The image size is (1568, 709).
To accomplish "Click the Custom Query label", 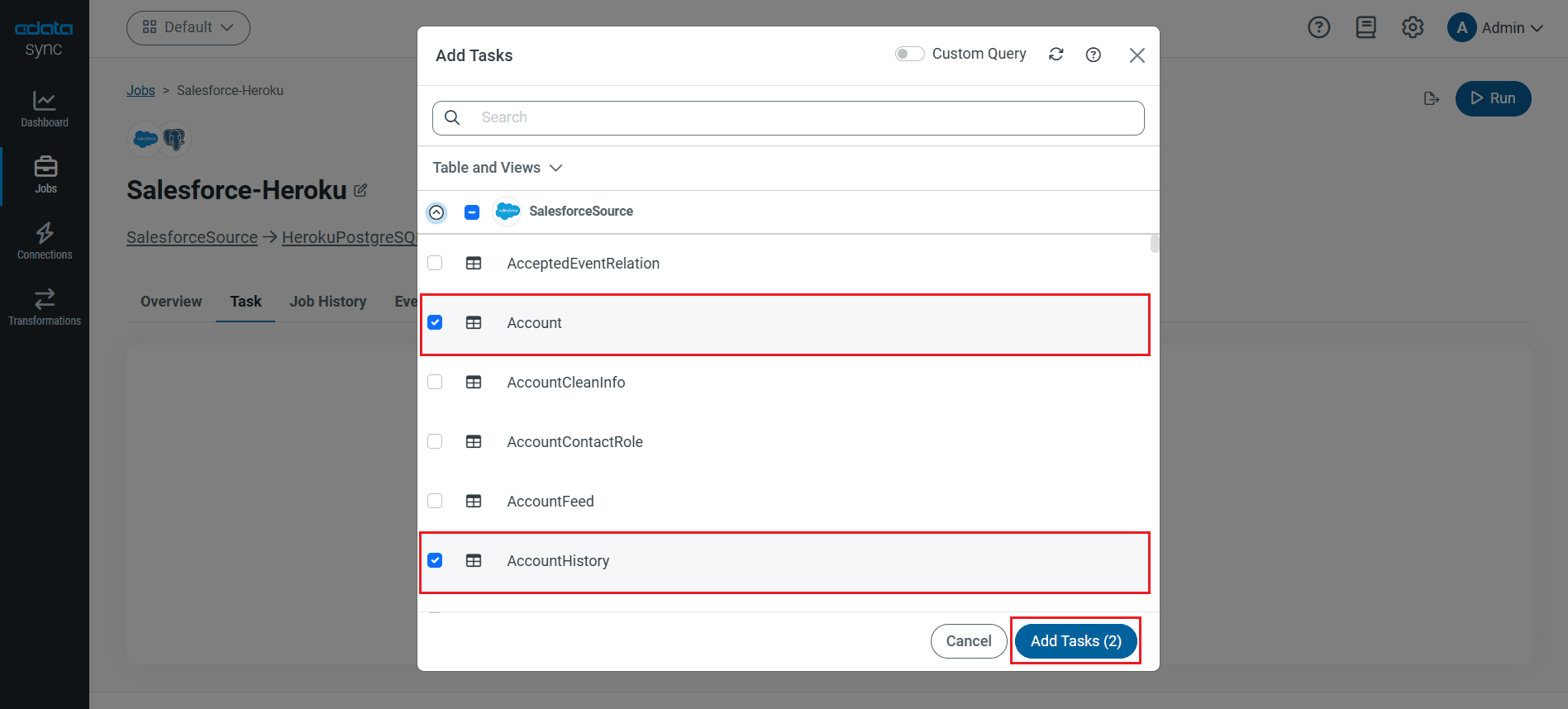I will [x=979, y=54].
